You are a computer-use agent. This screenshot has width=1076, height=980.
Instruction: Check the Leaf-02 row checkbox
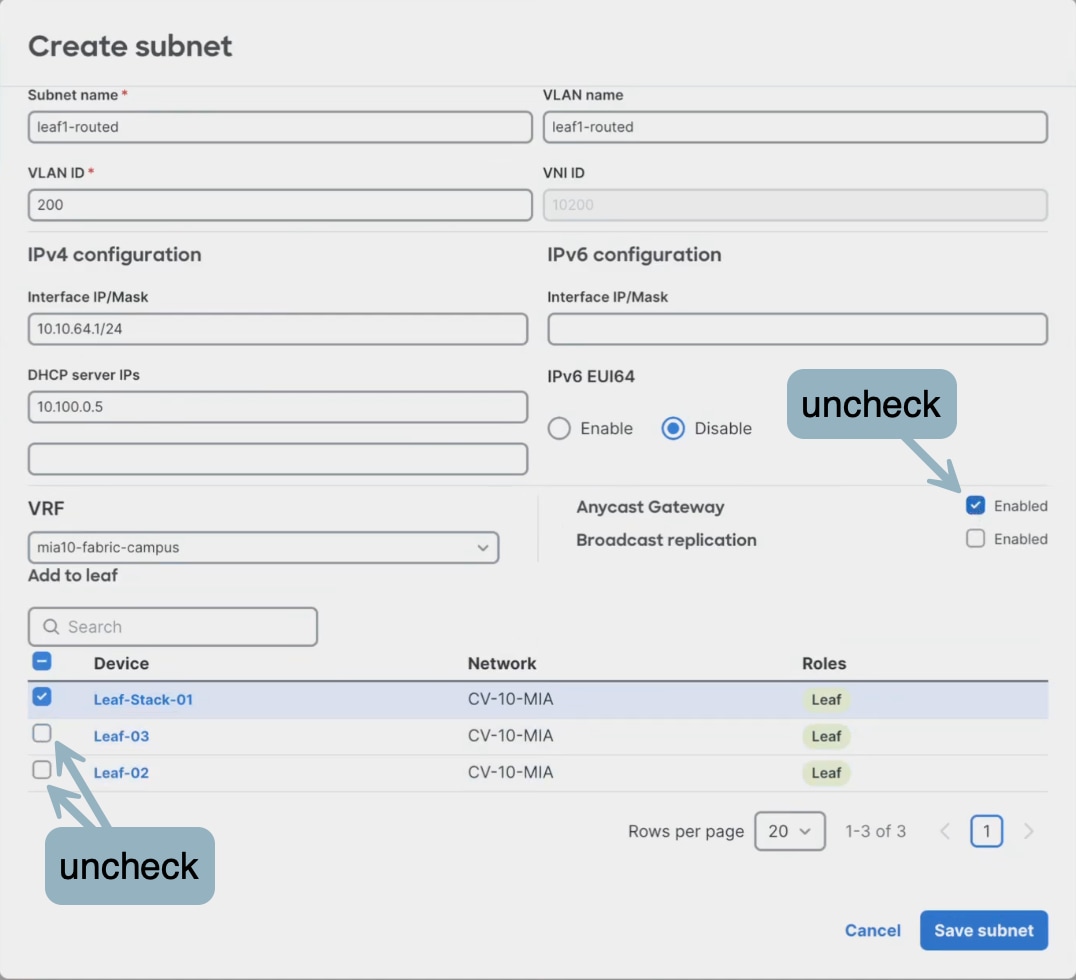(42, 769)
